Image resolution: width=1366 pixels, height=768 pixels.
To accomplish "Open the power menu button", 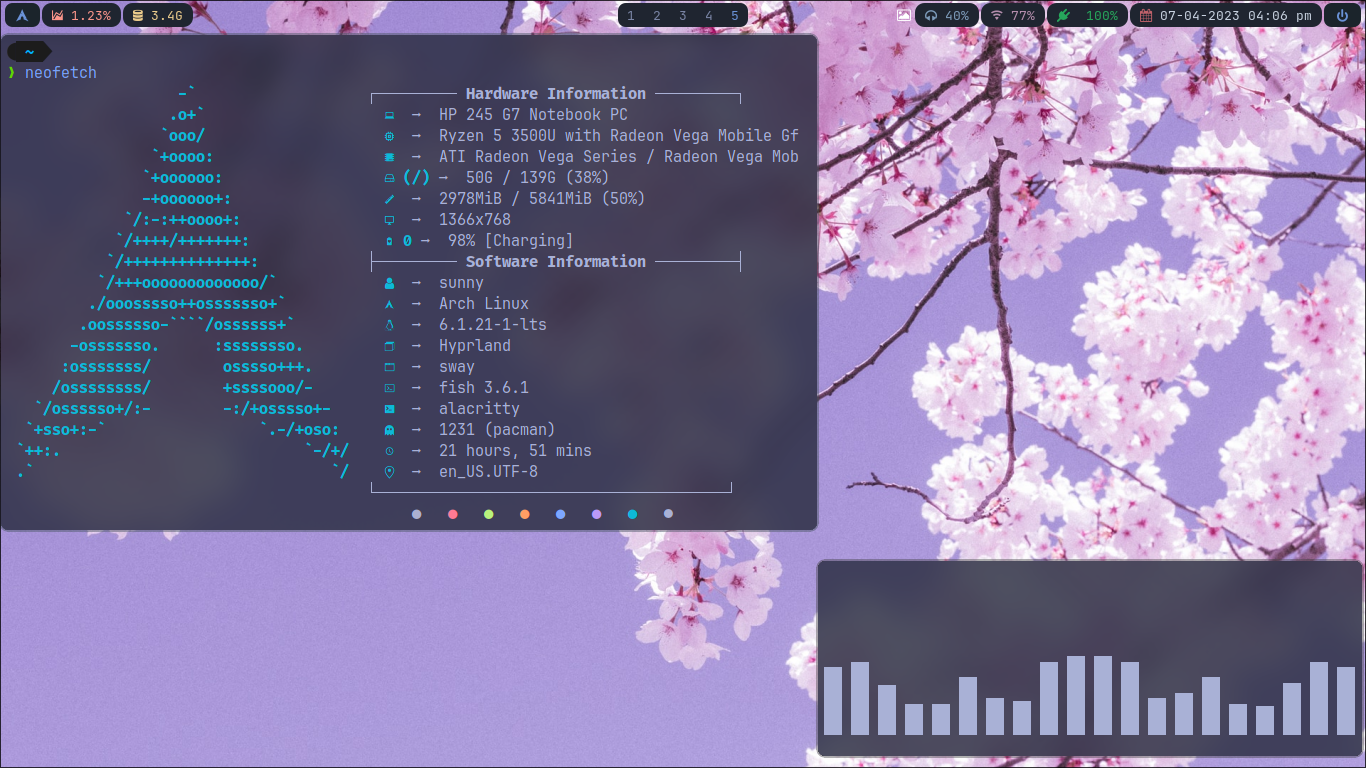I will pyautogui.click(x=1342, y=15).
